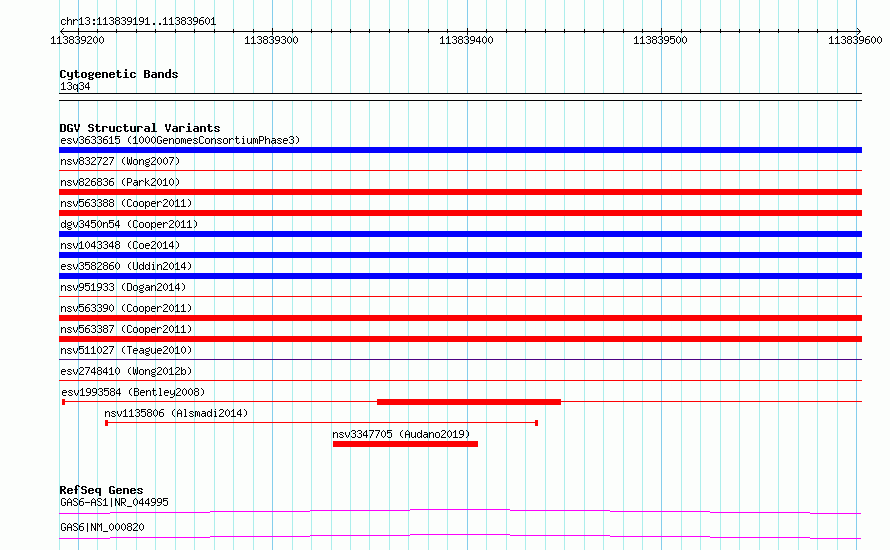Click the blue bar under esv3633615
The image size is (890, 550).
pos(460,150)
